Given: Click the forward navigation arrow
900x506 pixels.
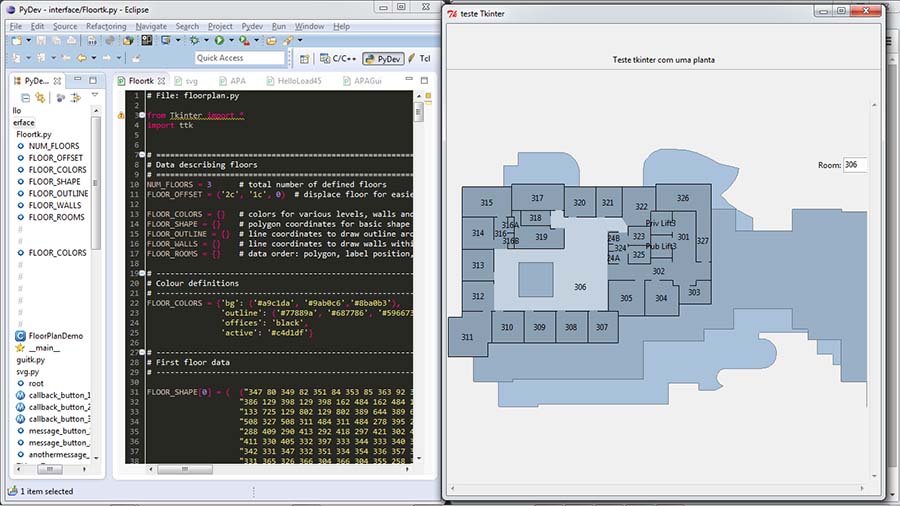Looking at the screenshot, I should [107, 58].
